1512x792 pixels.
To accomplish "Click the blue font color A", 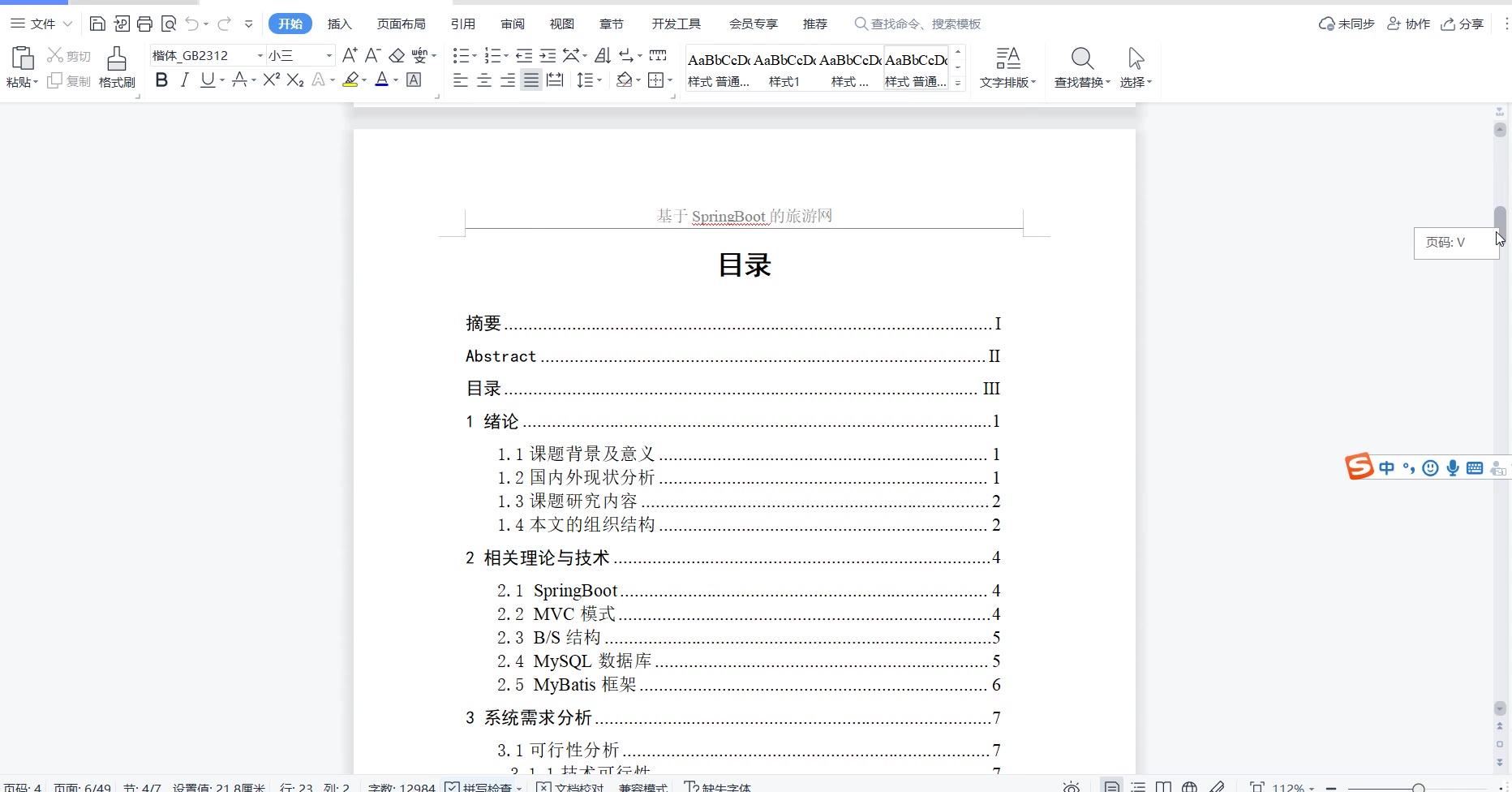I will pos(382,80).
